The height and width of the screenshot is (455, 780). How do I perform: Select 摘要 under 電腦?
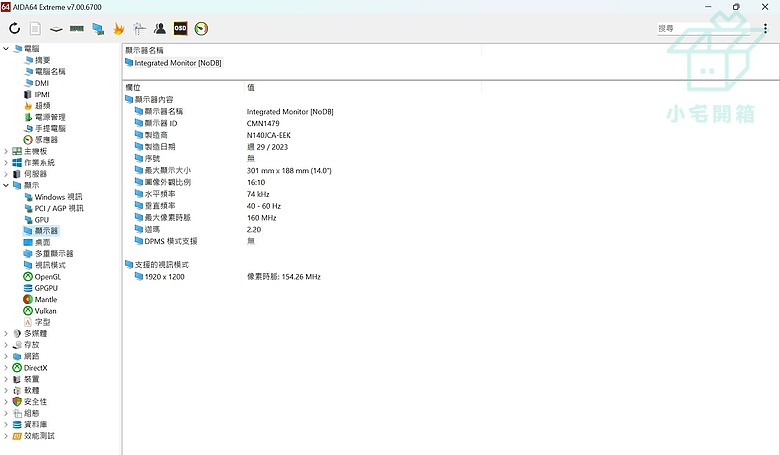click(37, 60)
